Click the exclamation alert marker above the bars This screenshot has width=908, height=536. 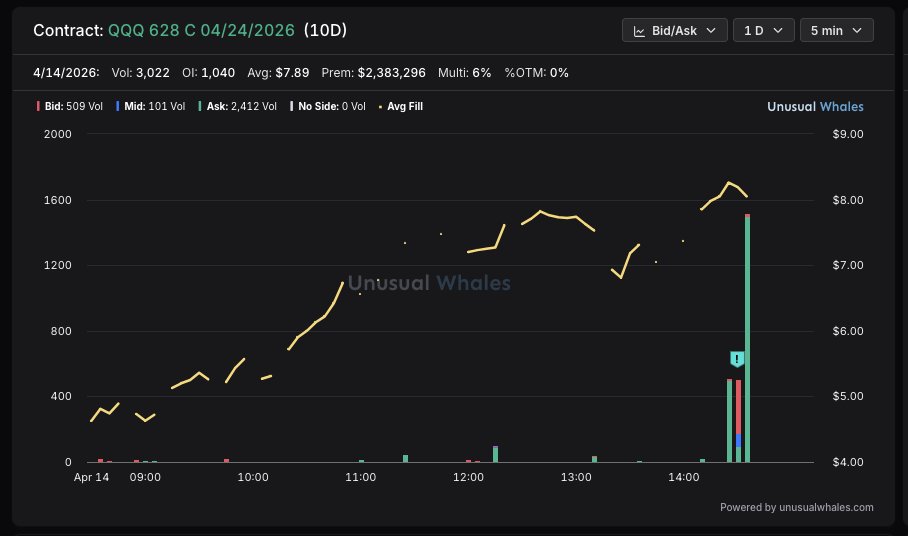tap(737, 359)
